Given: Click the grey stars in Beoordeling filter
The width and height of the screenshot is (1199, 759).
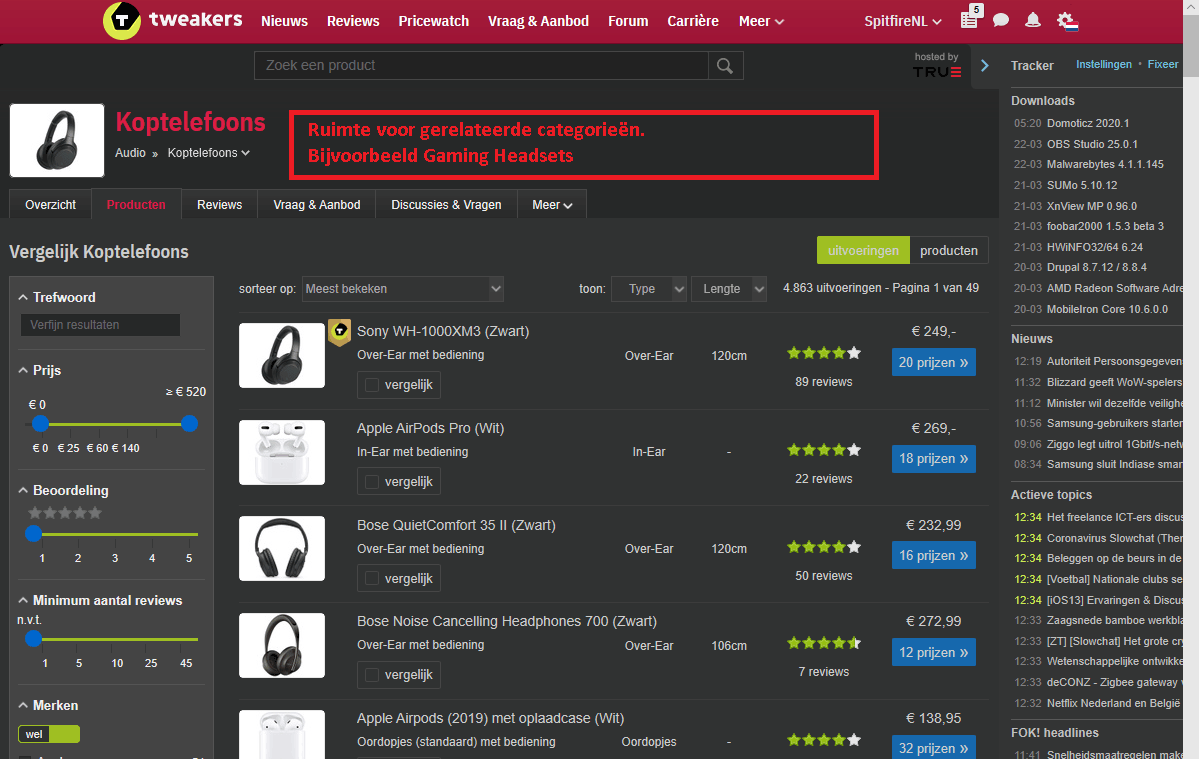Looking at the screenshot, I should coord(65,513).
